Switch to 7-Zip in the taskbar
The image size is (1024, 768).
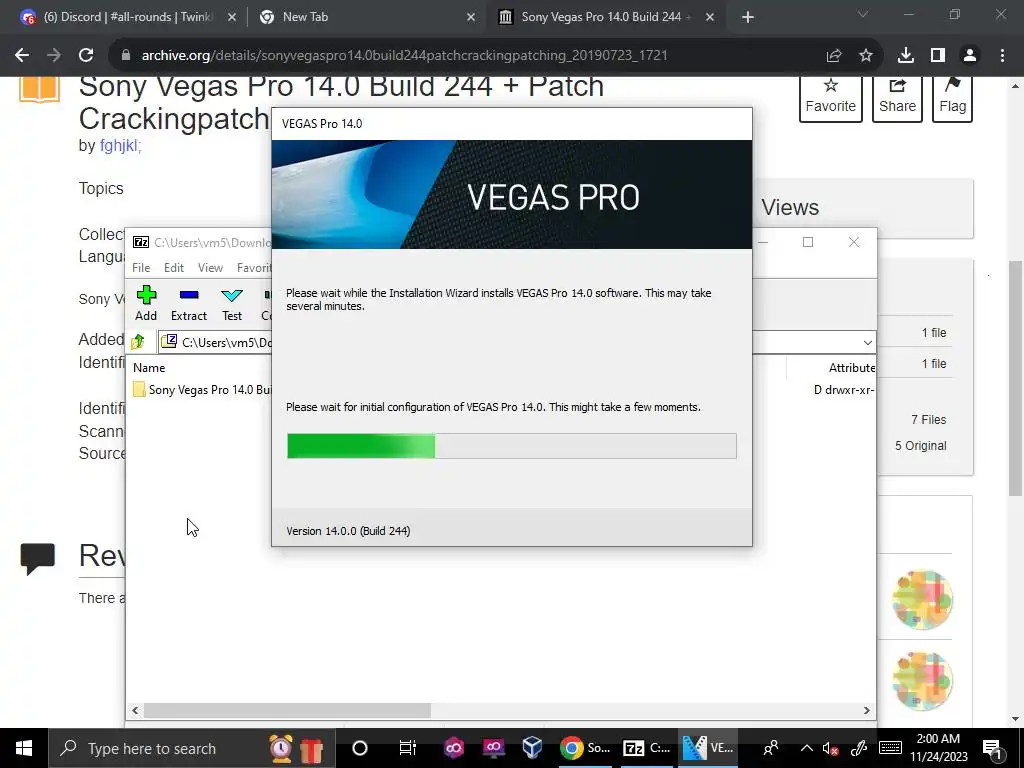click(646, 748)
